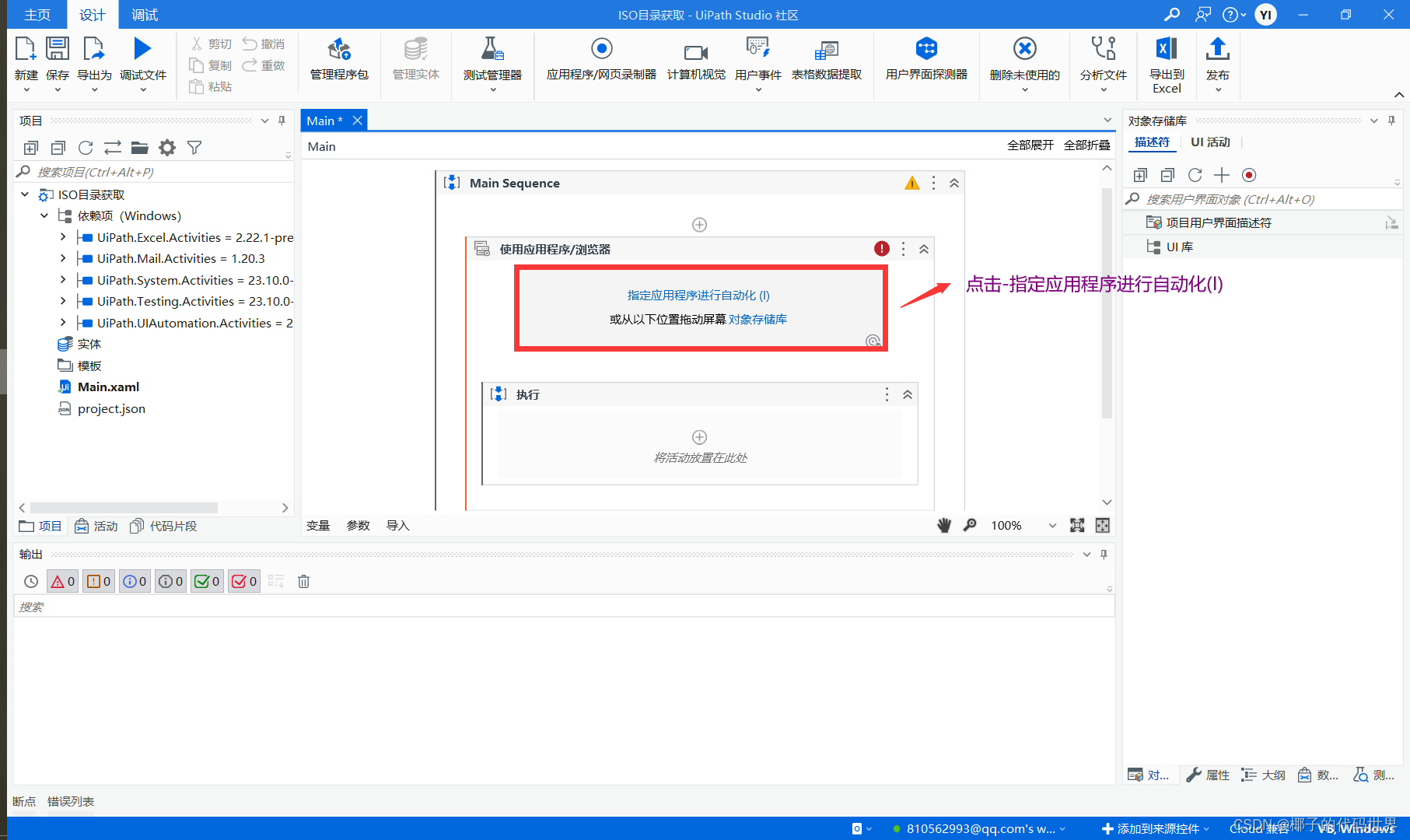1410x840 pixels.
Task: Toggle warning filter in 输出 panel
Action: pos(63,581)
